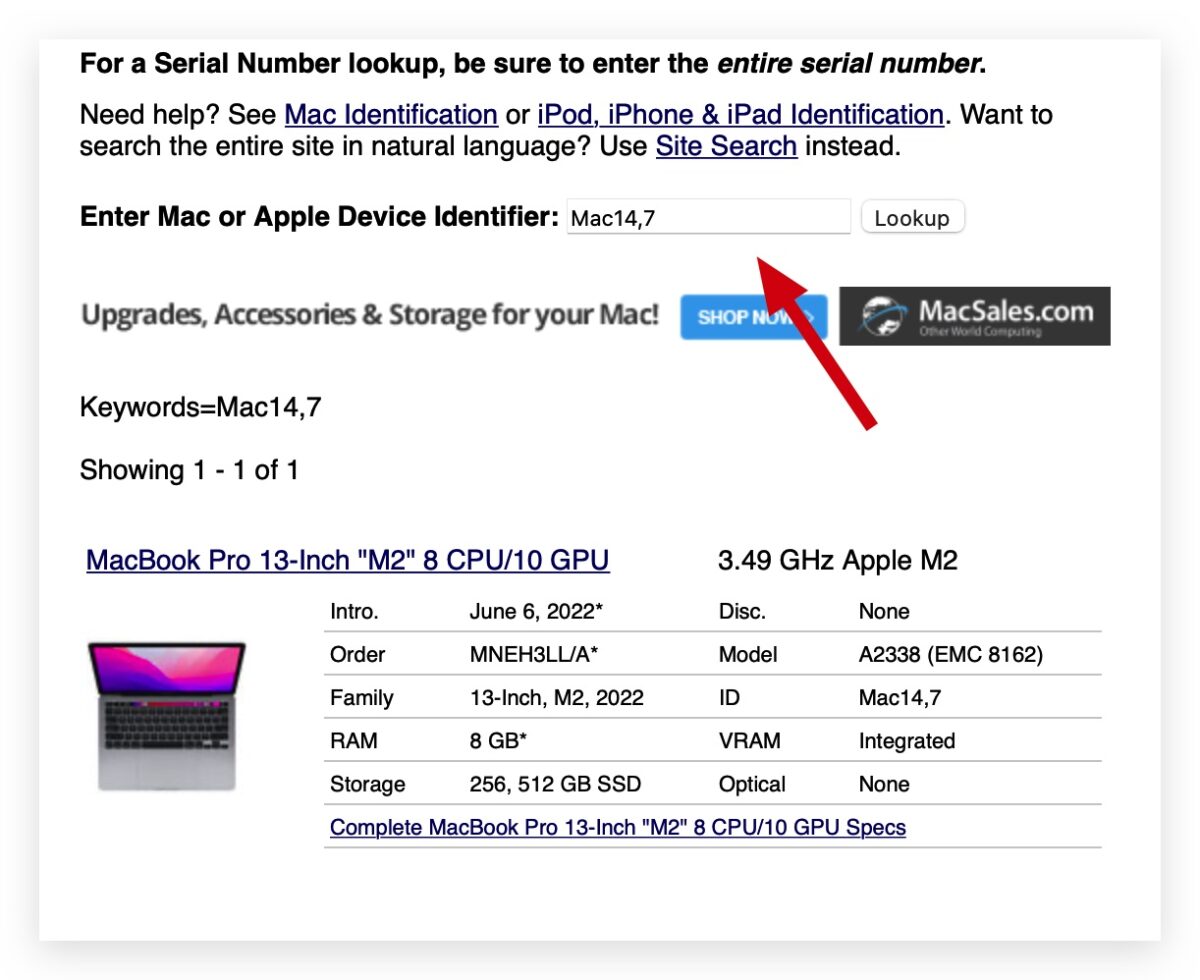Select the family value 13-Inch, M2, 2022

point(557,698)
